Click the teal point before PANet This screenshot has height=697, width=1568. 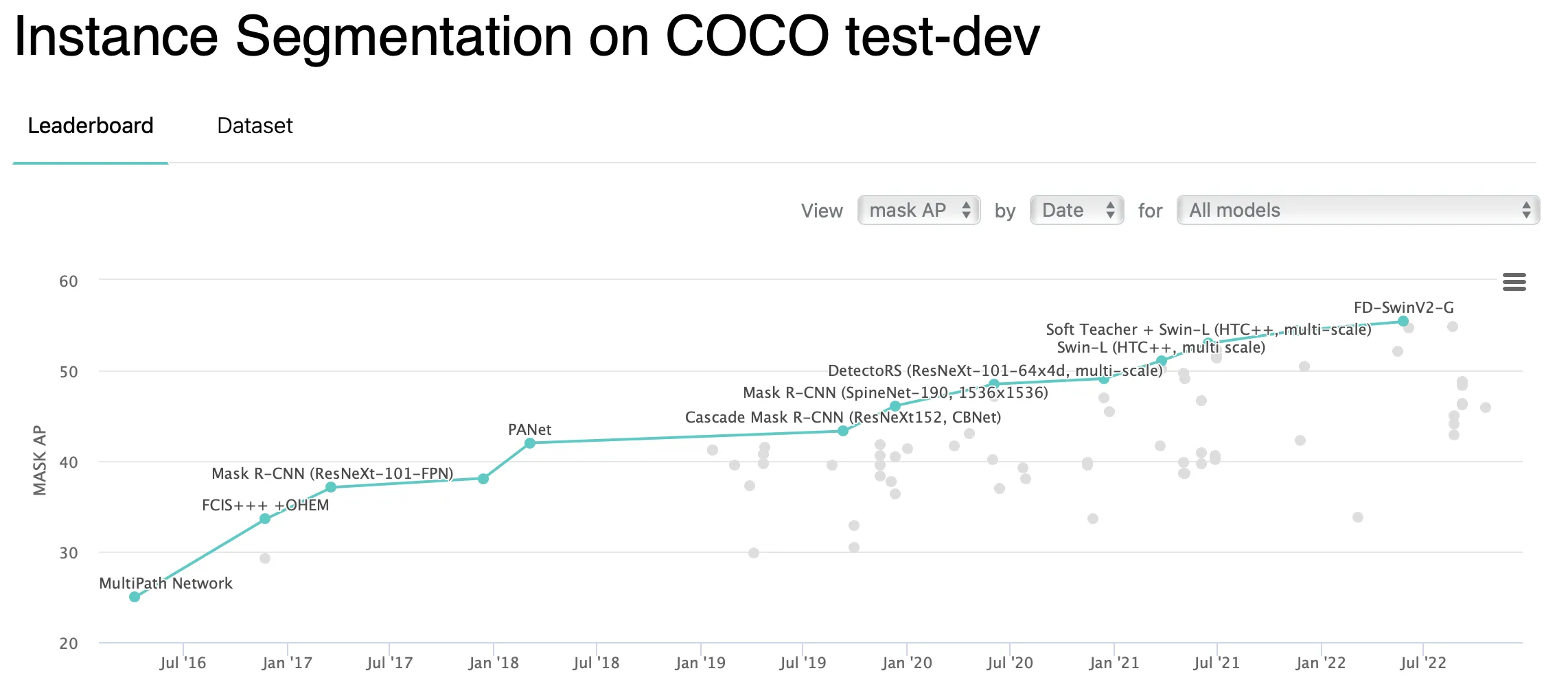(x=483, y=479)
